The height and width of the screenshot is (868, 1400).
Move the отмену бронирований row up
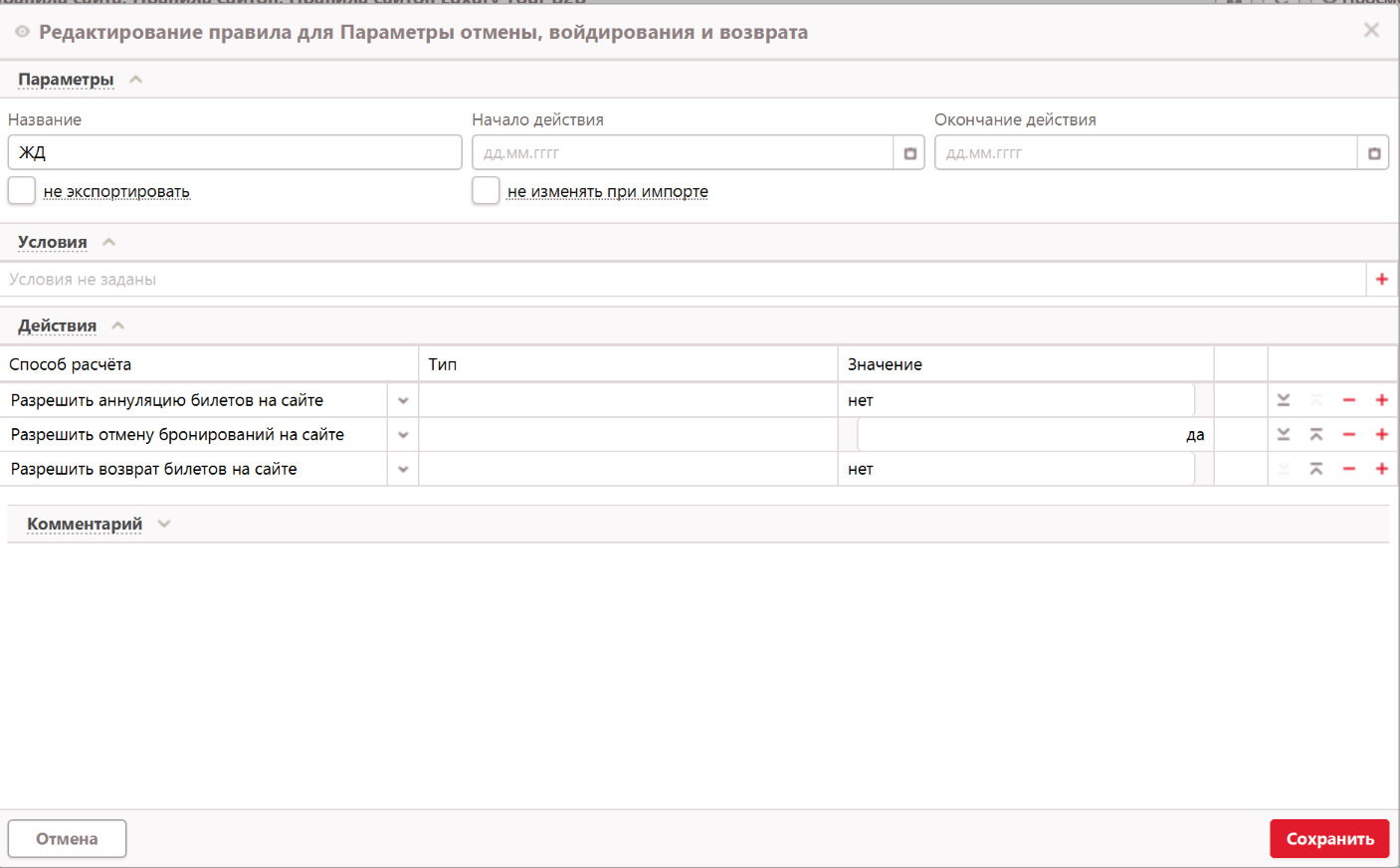(1315, 434)
